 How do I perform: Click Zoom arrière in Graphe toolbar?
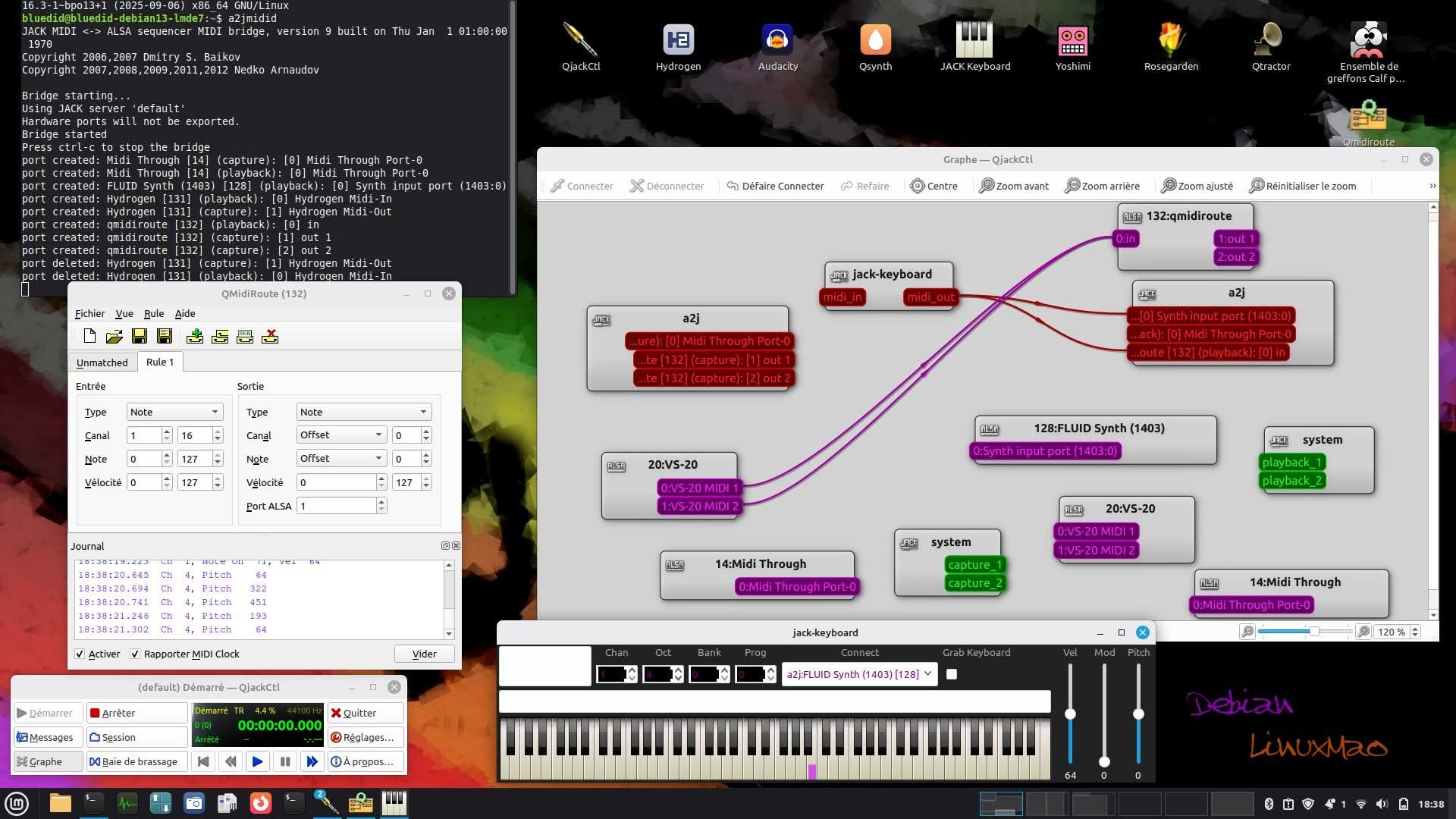point(1102,186)
